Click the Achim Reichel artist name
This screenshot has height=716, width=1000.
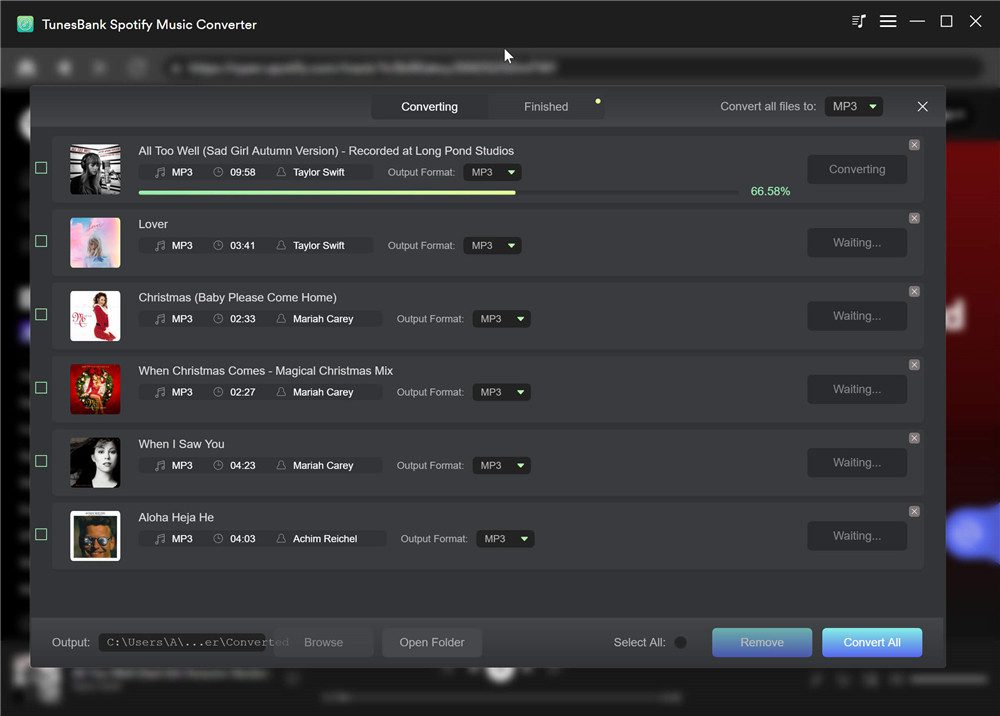[x=325, y=539]
